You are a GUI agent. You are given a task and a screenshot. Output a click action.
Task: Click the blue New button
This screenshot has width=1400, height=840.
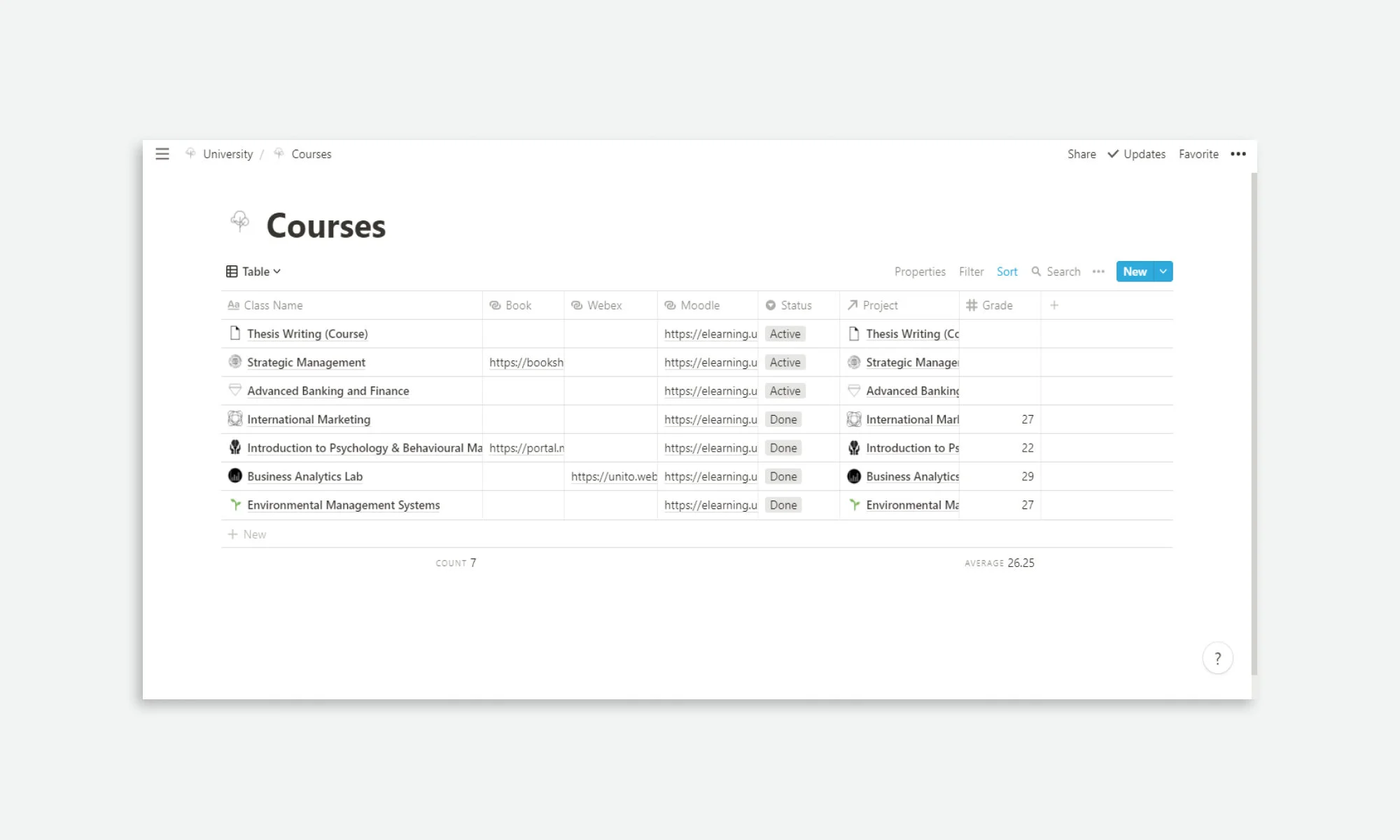click(x=1134, y=272)
